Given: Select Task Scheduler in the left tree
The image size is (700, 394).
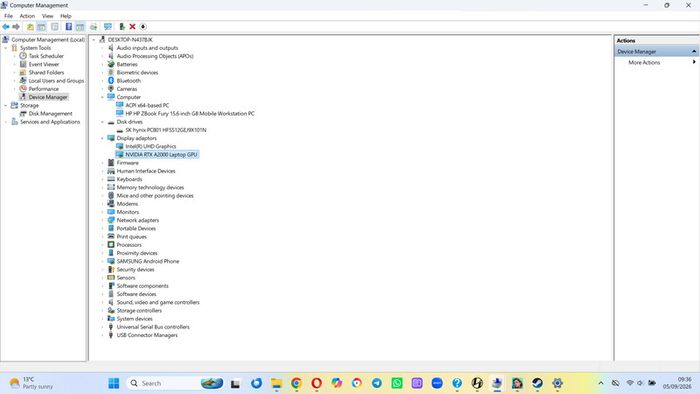Looking at the screenshot, I should (x=46, y=56).
